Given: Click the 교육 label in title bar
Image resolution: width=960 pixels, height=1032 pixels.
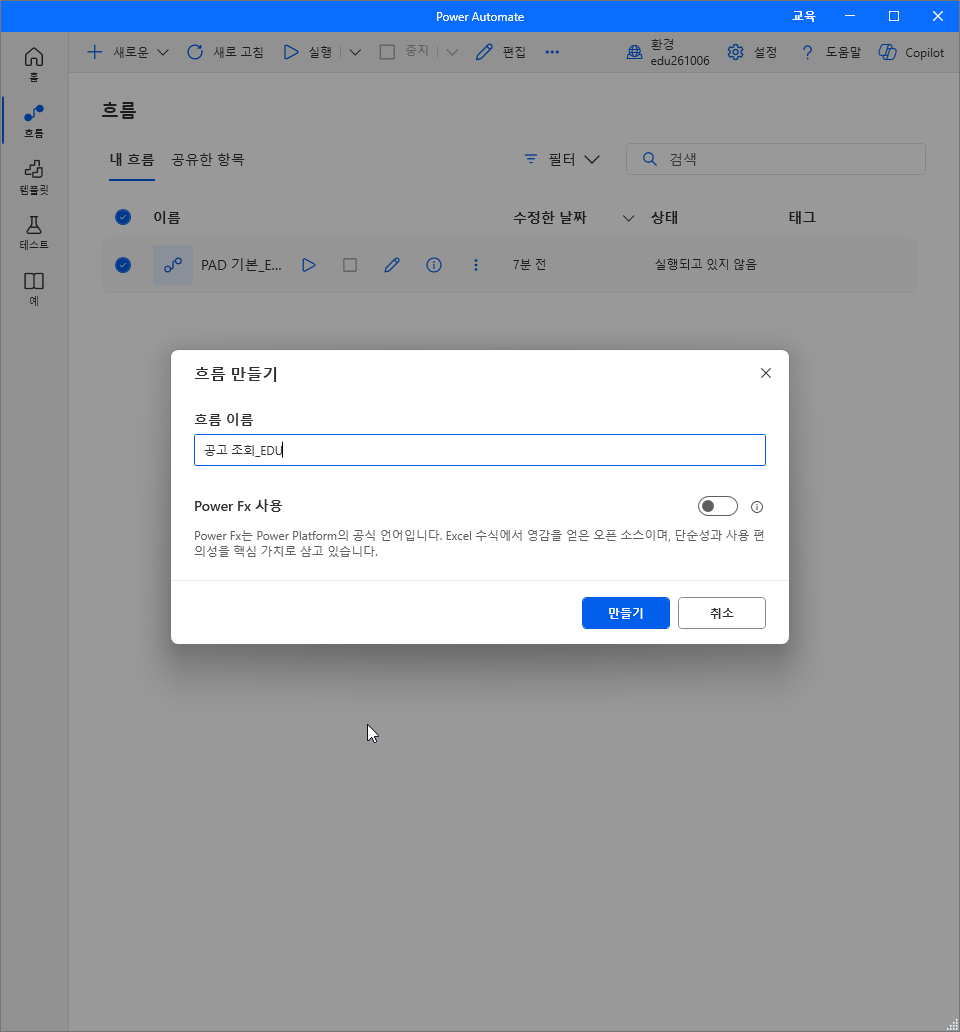Looking at the screenshot, I should point(803,16).
